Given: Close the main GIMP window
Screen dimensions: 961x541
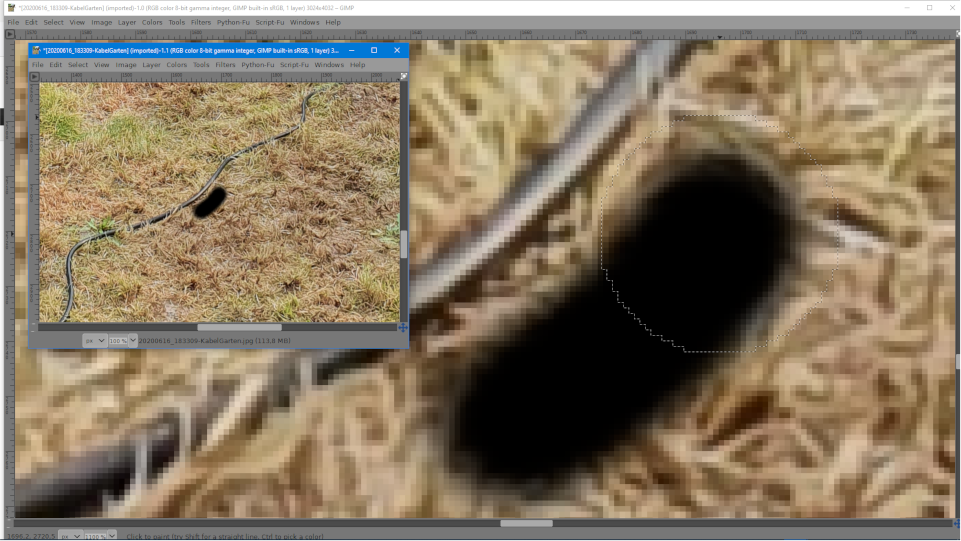Looking at the screenshot, I should (x=952, y=8).
